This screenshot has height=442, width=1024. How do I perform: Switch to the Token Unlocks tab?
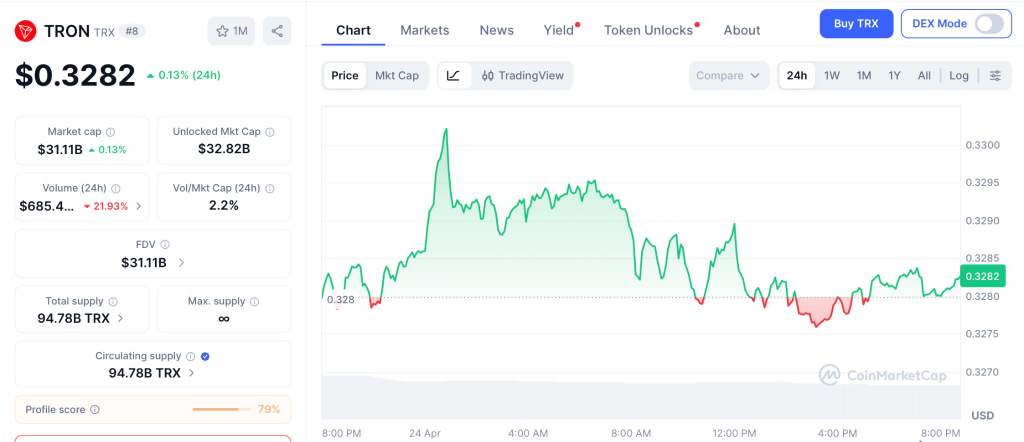(x=648, y=30)
